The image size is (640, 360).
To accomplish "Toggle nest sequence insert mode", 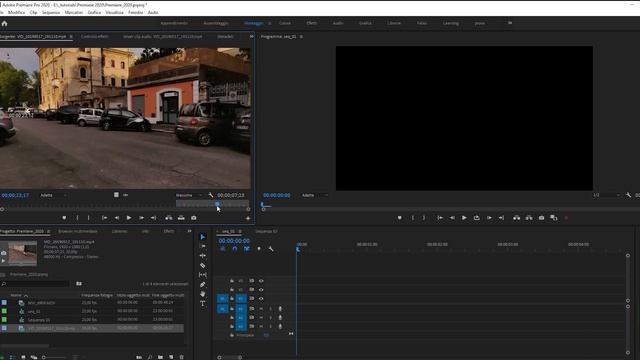I will pos(222,249).
